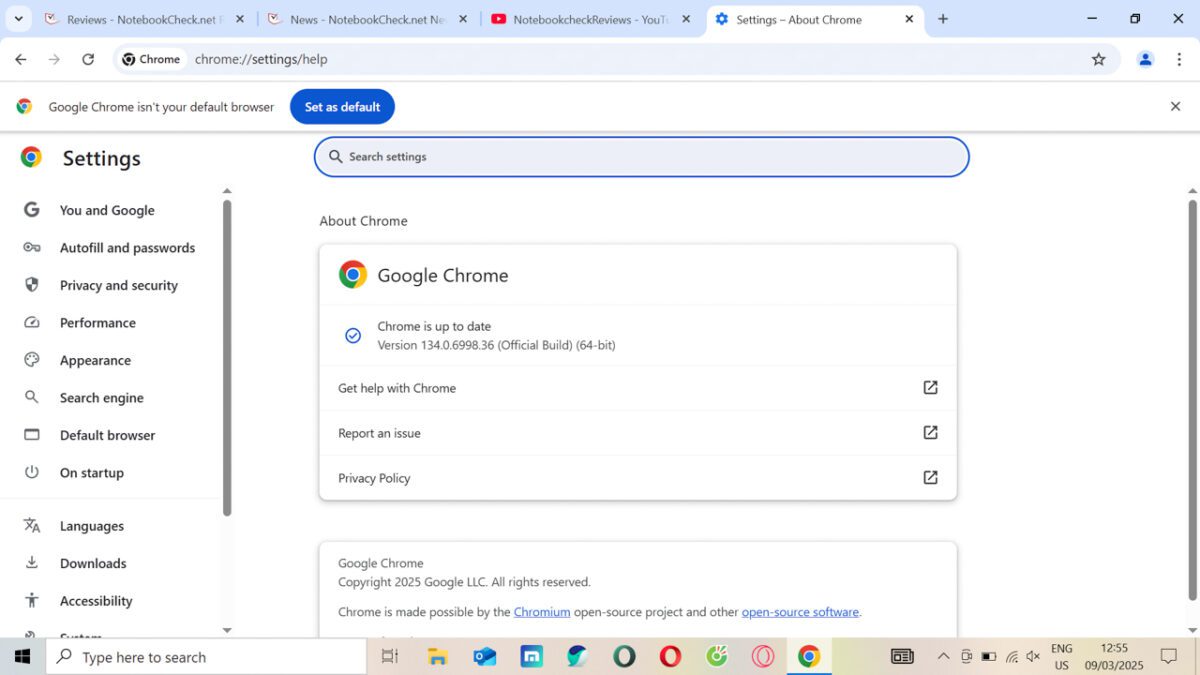This screenshot has height=675, width=1200.
Task: Close the Reviews – NotebookCheck.net tab
Action: pos(240,19)
